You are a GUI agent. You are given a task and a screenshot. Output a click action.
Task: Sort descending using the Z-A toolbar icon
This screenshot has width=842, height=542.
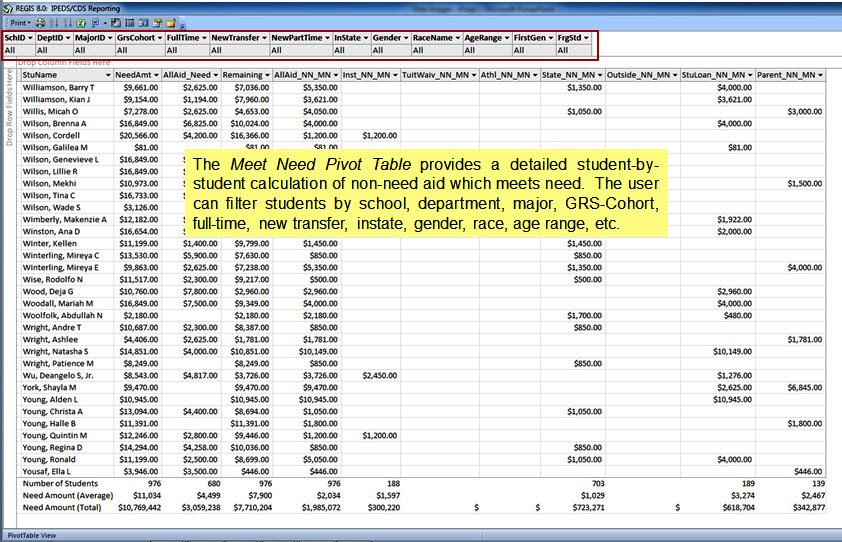pos(67,23)
